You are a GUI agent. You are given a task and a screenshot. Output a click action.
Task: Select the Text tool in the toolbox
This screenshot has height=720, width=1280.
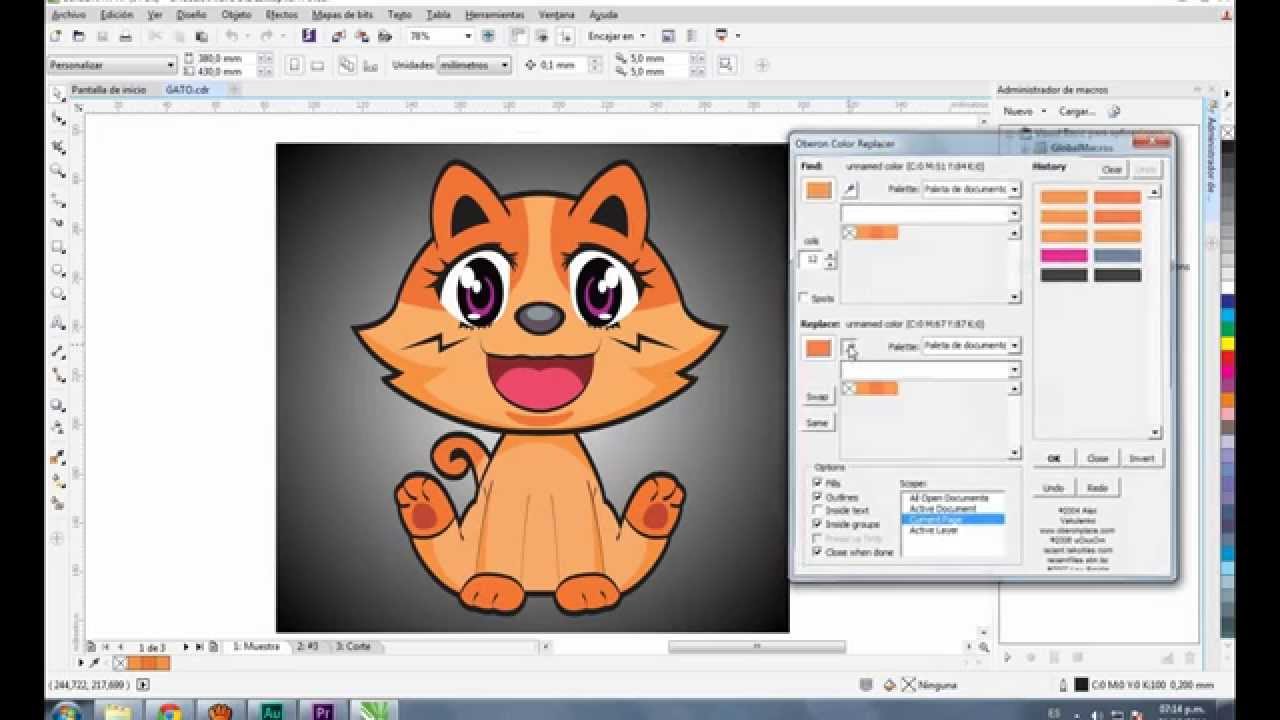[58, 324]
